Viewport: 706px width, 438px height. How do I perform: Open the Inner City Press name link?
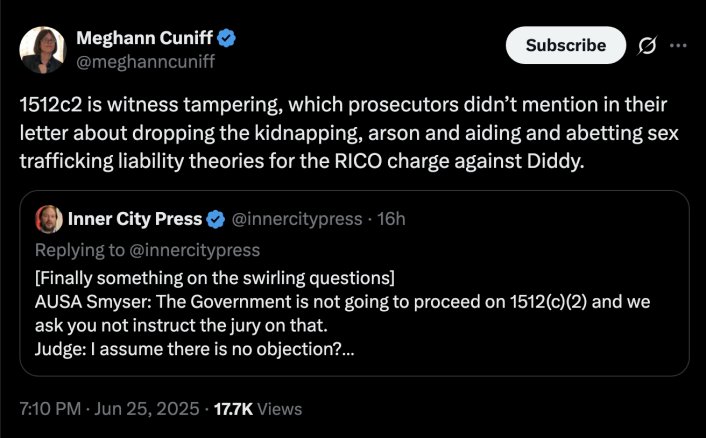[x=134, y=219]
